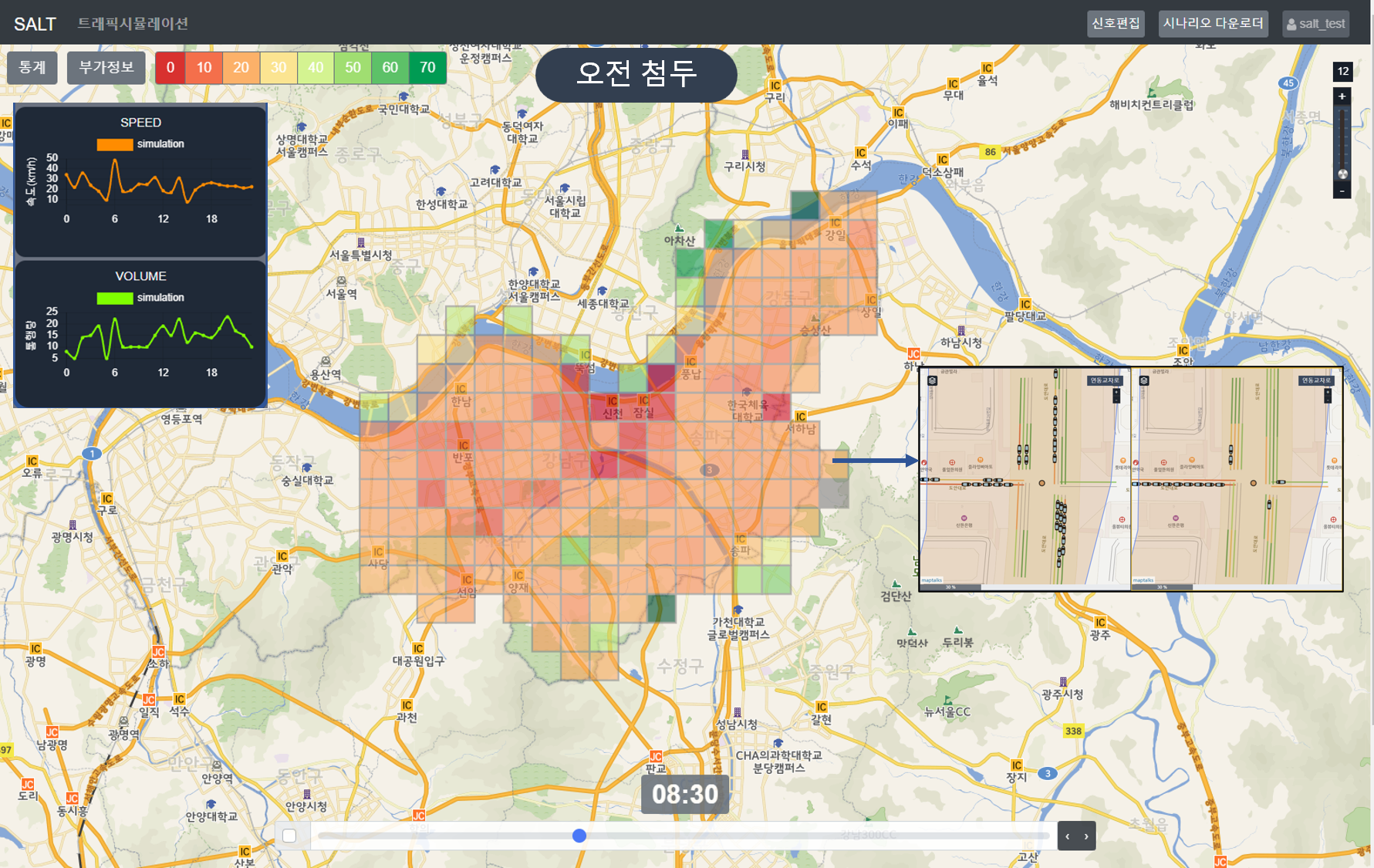The width and height of the screenshot is (1374, 868).
Task: Open the salt_test user account menu
Action: pyautogui.click(x=1315, y=24)
